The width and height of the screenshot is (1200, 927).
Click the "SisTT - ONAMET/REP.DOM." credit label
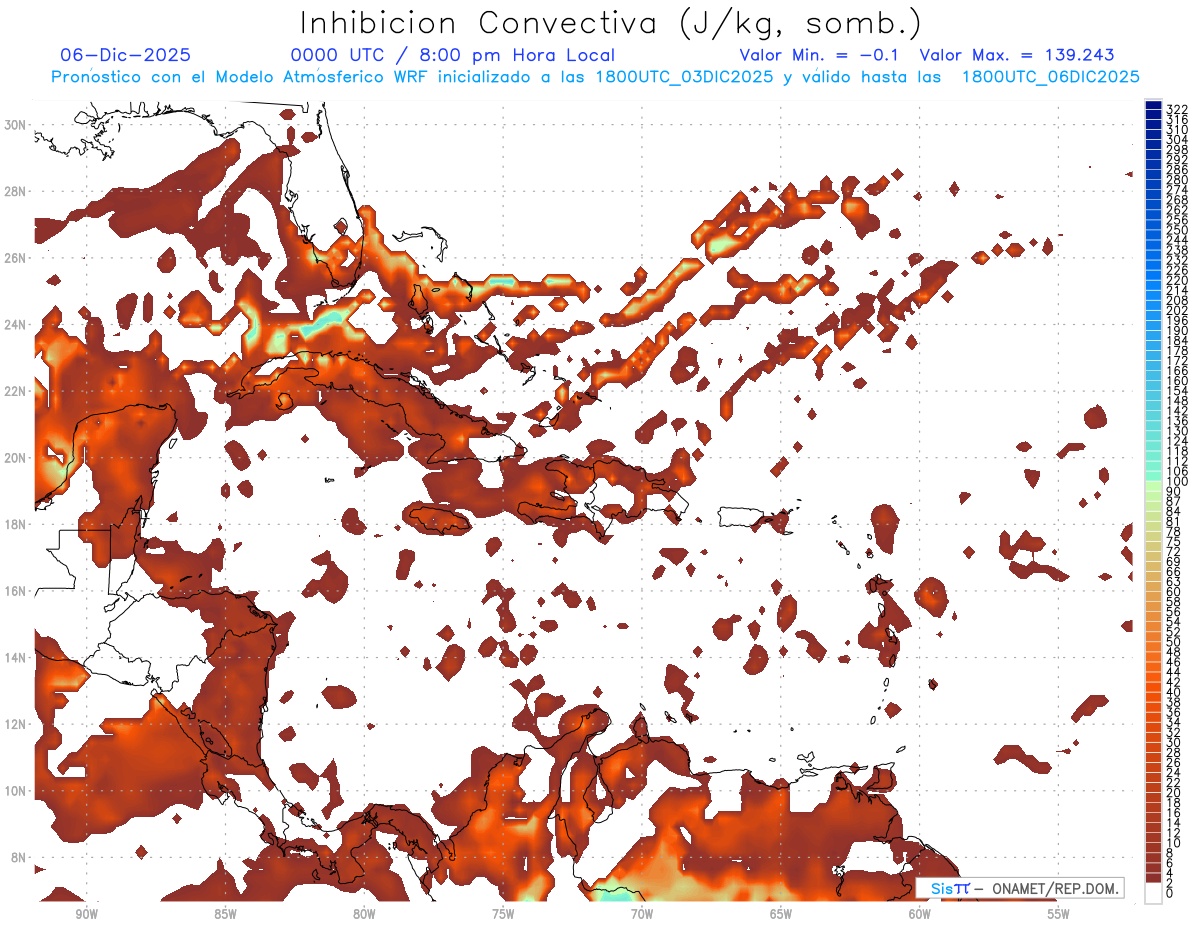tap(1021, 889)
